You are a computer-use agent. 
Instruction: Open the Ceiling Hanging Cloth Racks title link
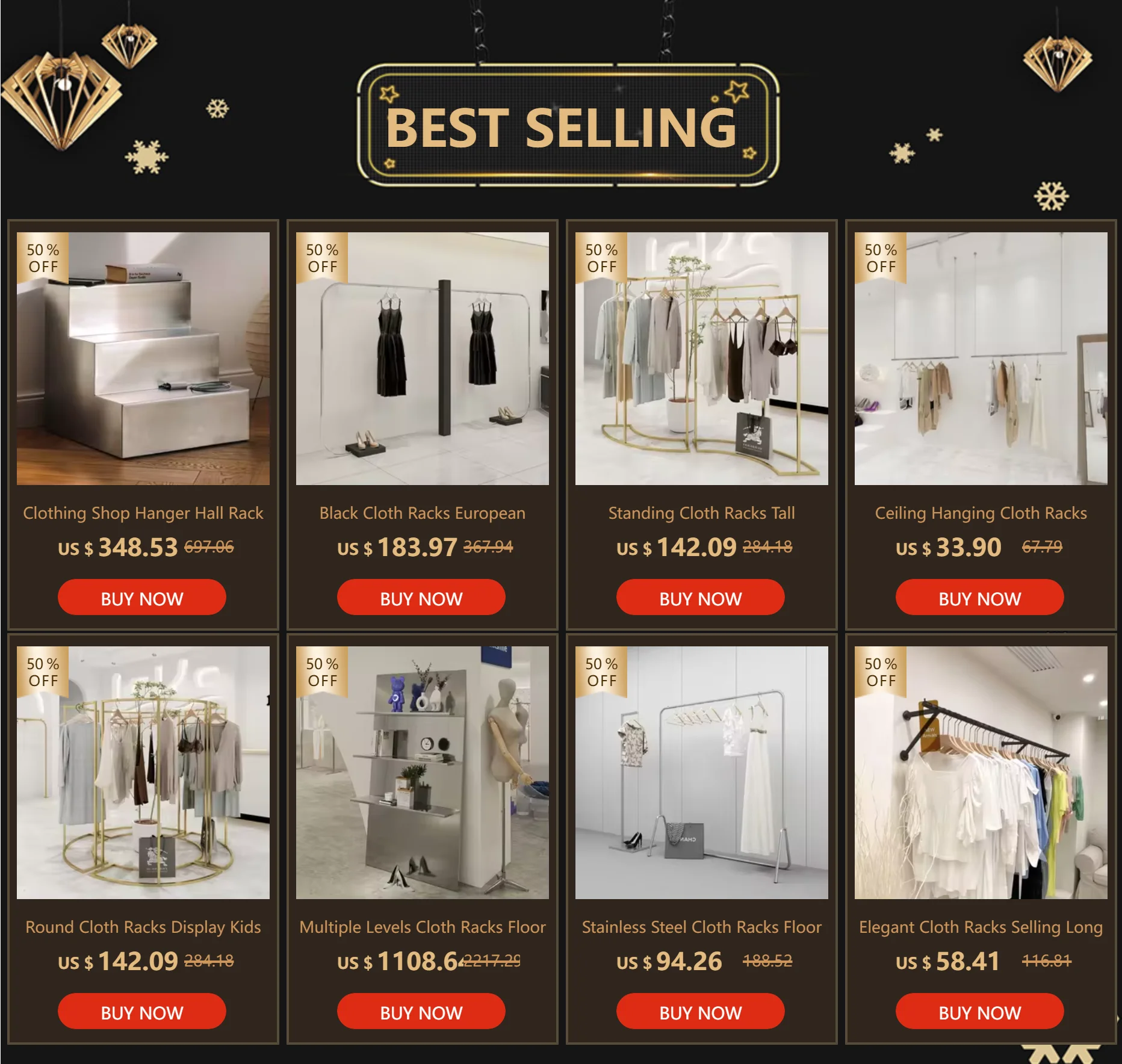[981, 513]
